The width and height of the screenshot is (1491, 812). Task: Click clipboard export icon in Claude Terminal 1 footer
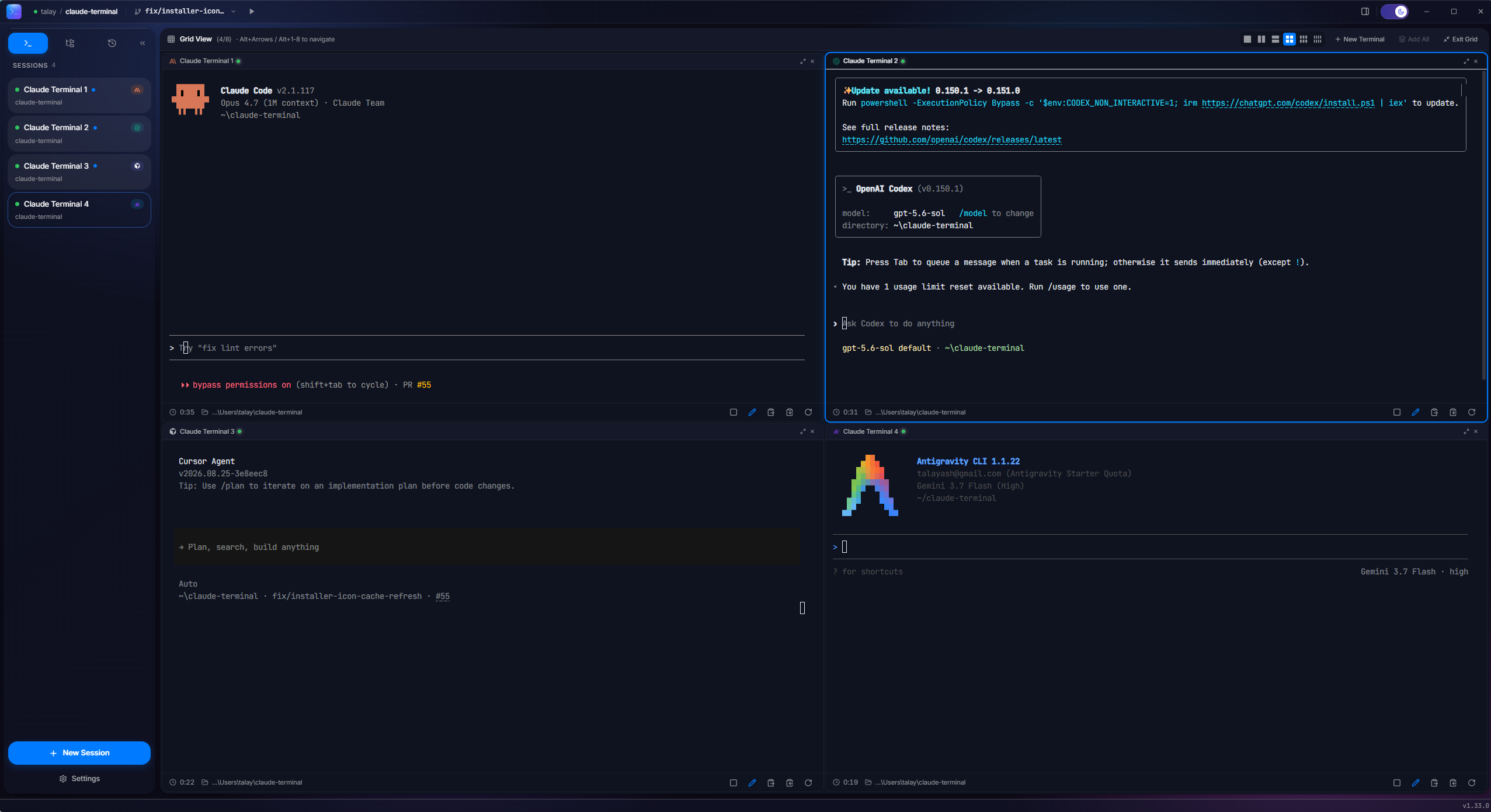pyautogui.click(x=771, y=412)
